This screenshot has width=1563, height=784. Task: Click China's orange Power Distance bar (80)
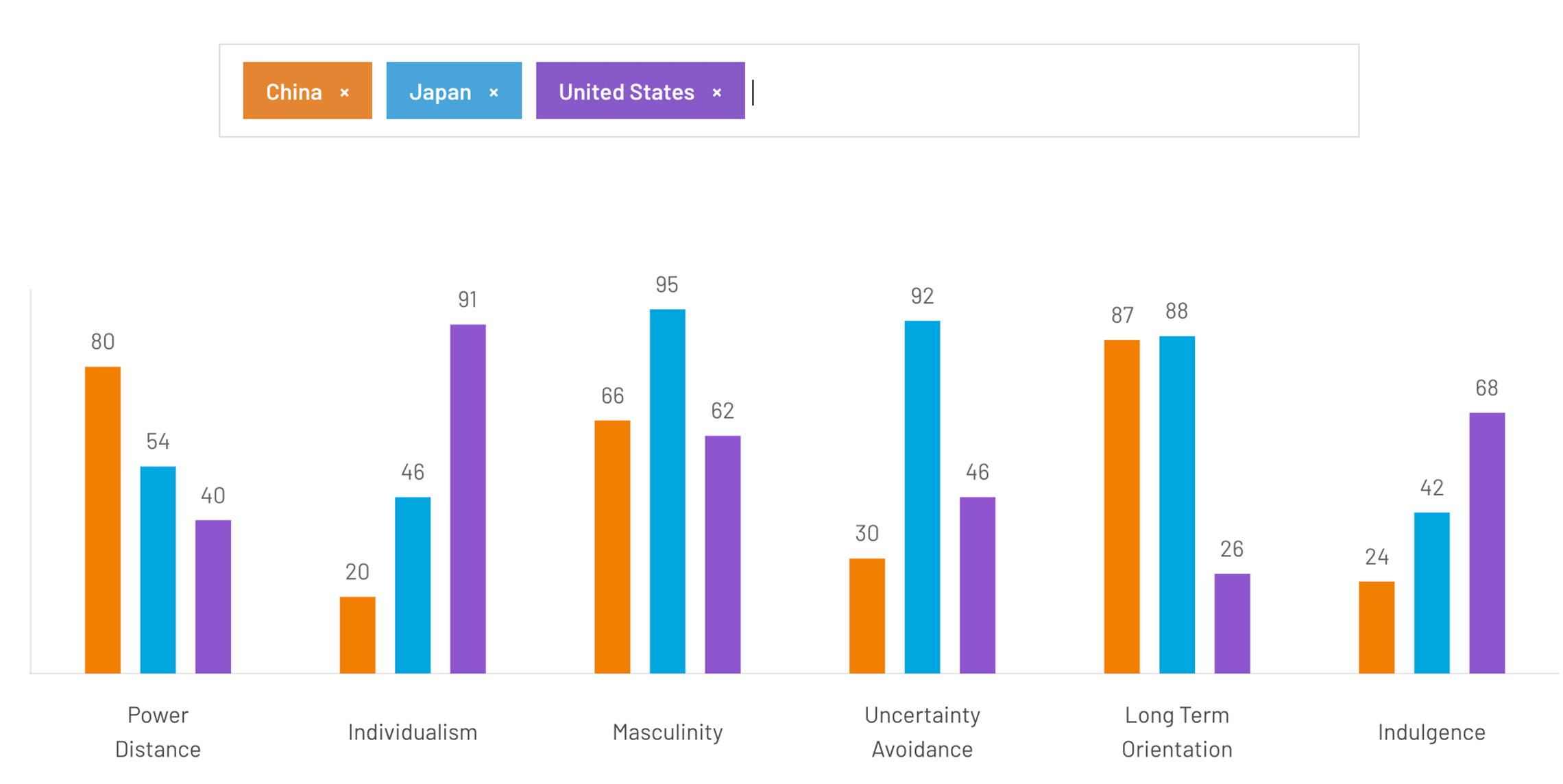click(x=103, y=519)
